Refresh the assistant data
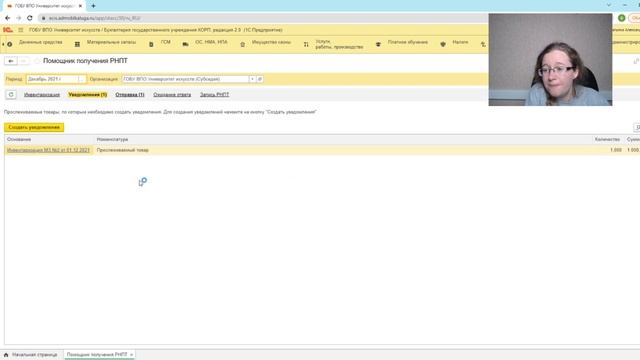Image resolution: width=640 pixels, height=360 pixels. tap(11, 95)
